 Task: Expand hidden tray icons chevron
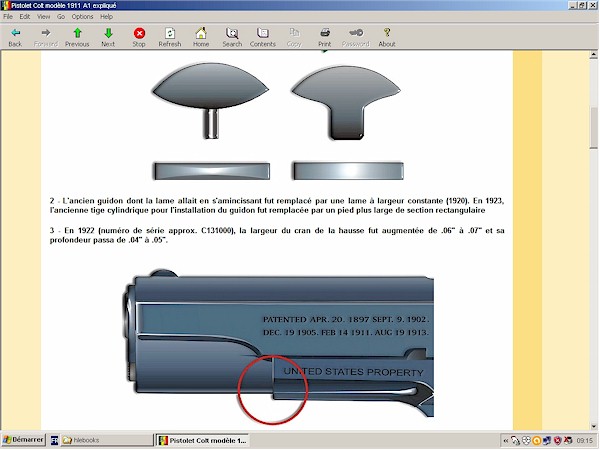coord(505,441)
